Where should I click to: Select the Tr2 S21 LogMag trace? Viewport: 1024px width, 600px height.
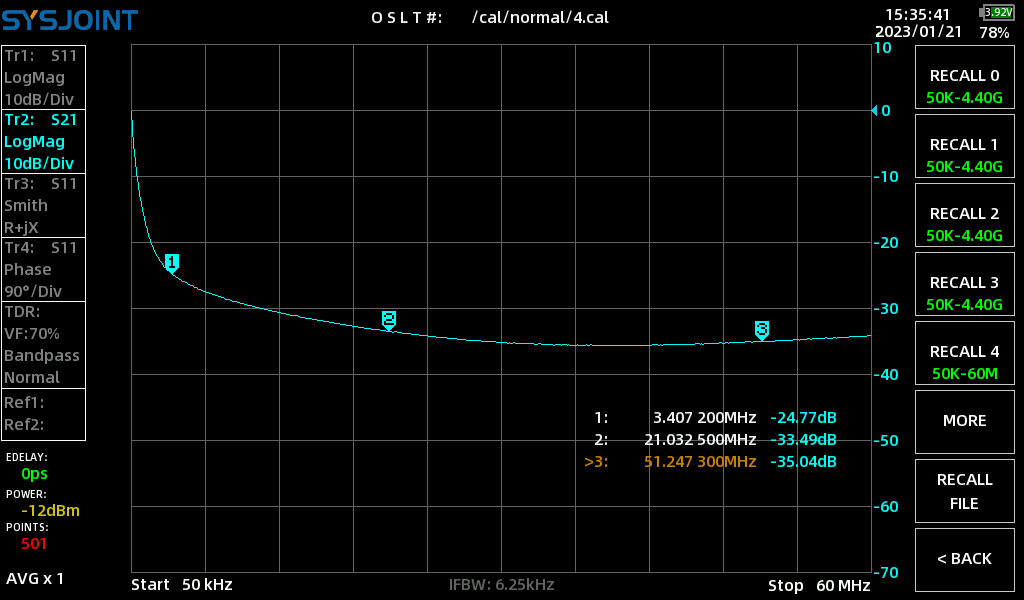[x=43, y=142]
